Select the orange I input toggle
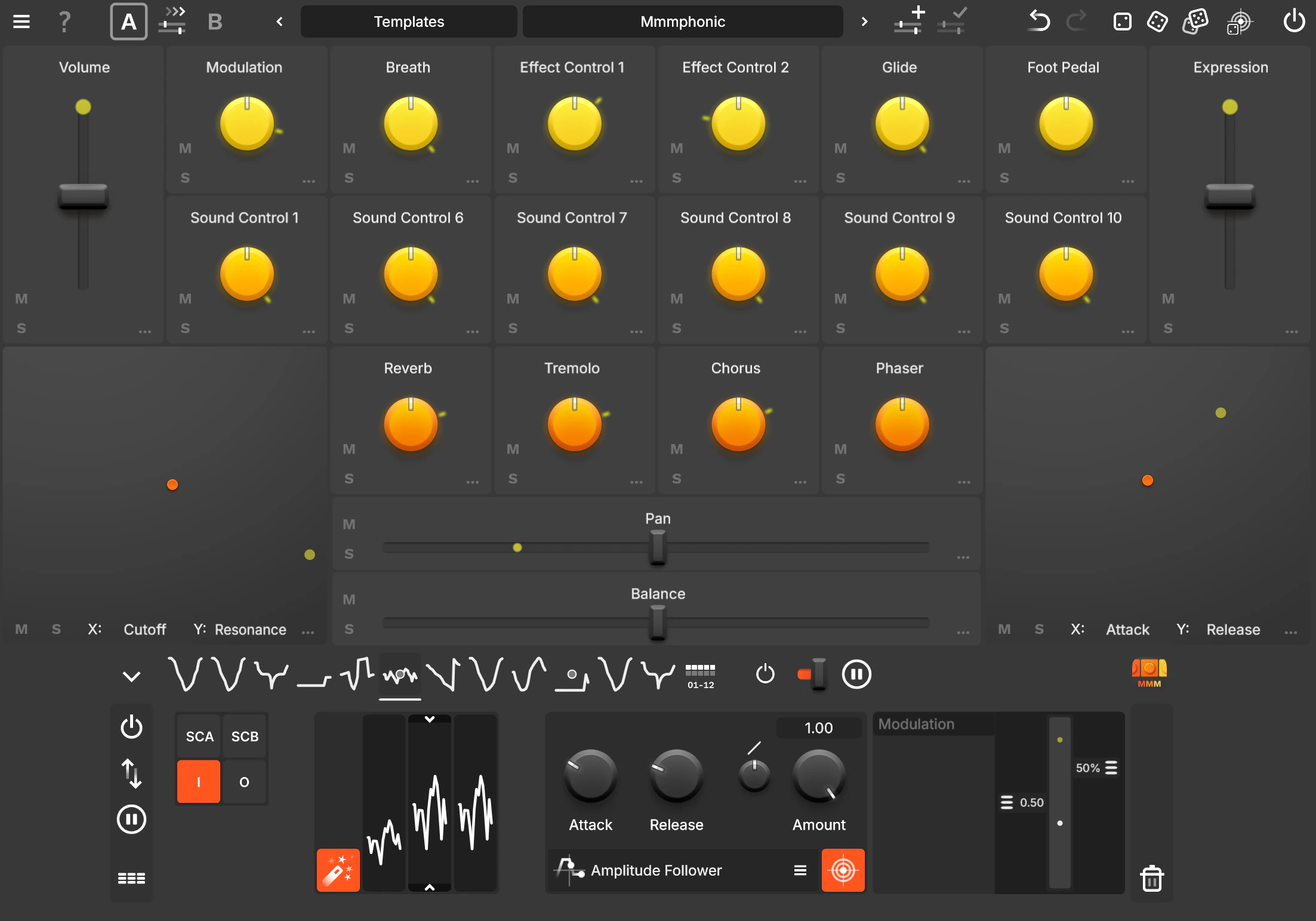Screen dimensions: 1316x921 pos(199,782)
